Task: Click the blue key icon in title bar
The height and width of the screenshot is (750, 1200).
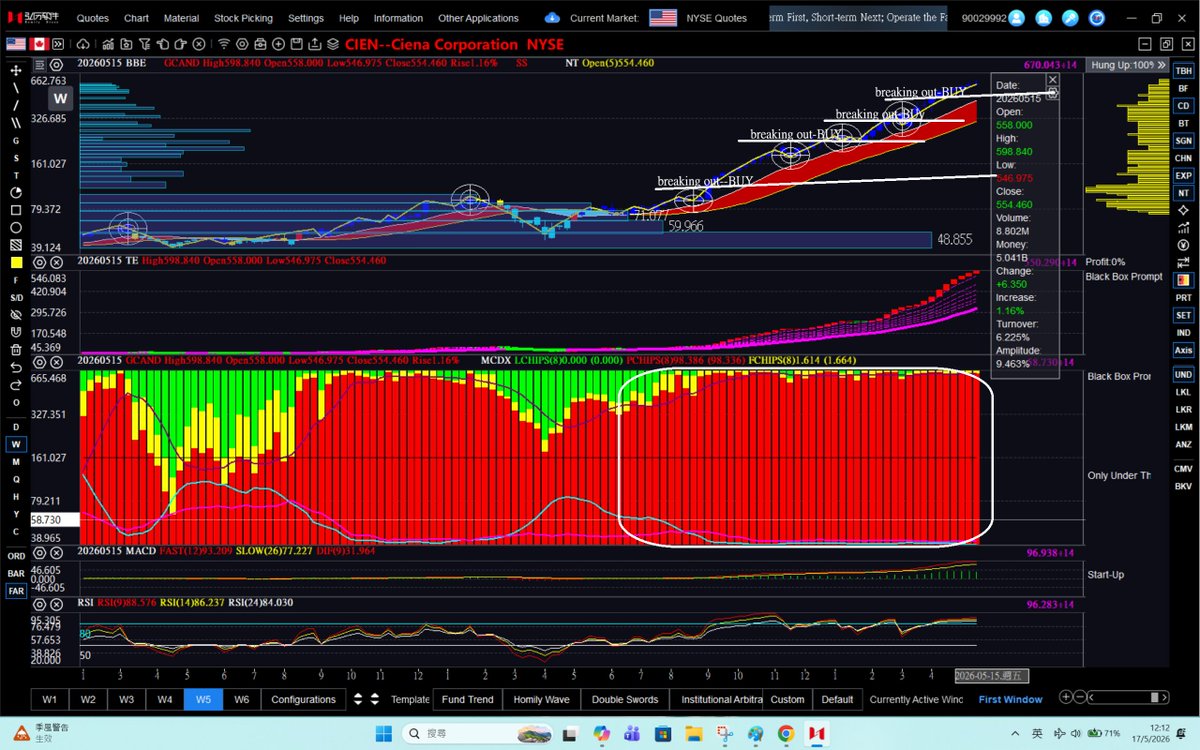Action: 1070,18
